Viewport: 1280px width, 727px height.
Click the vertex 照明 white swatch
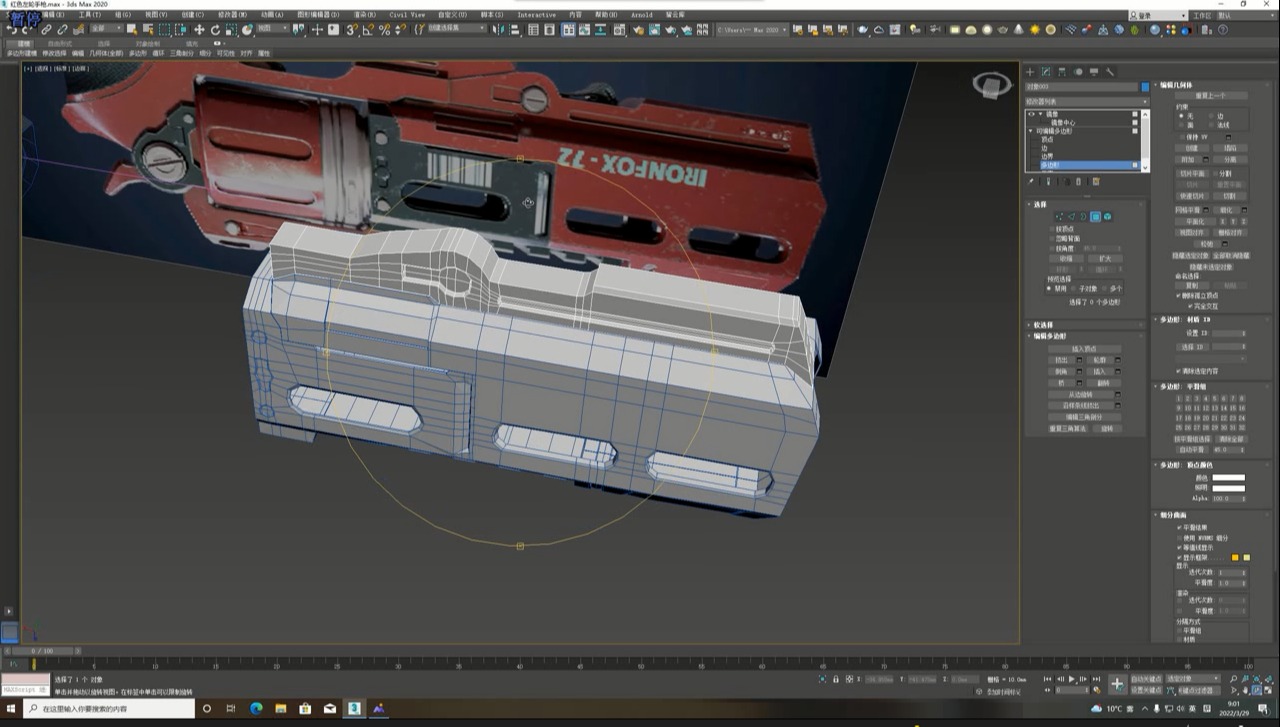click(1228, 488)
